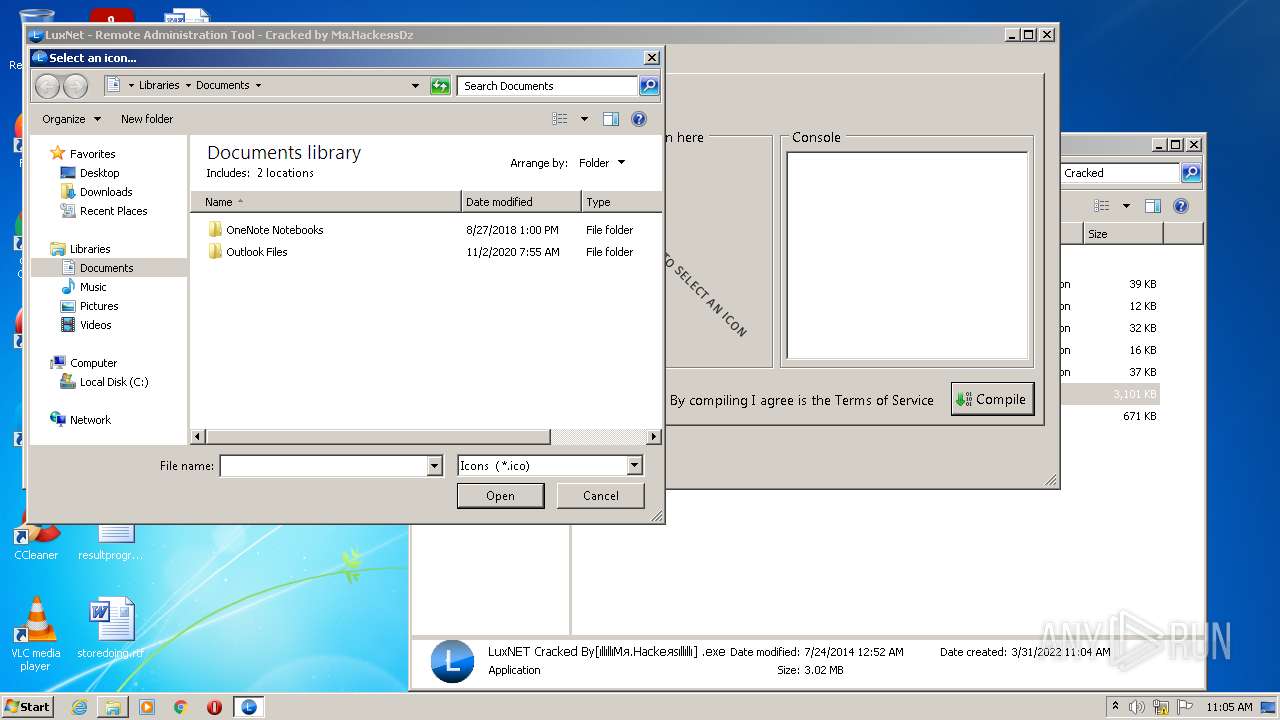Select Recent Places under Favorites

[113, 211]
